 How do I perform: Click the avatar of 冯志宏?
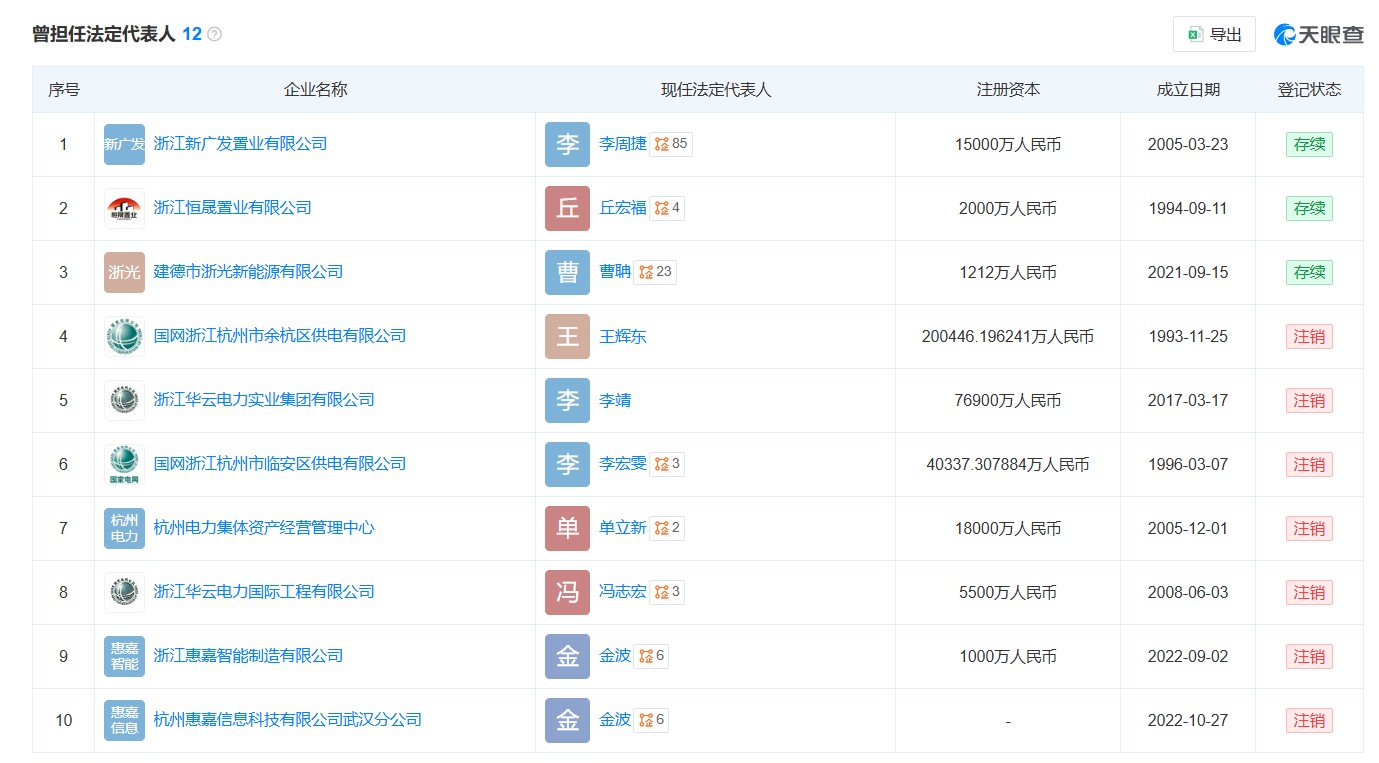click(x=567, y=592)
